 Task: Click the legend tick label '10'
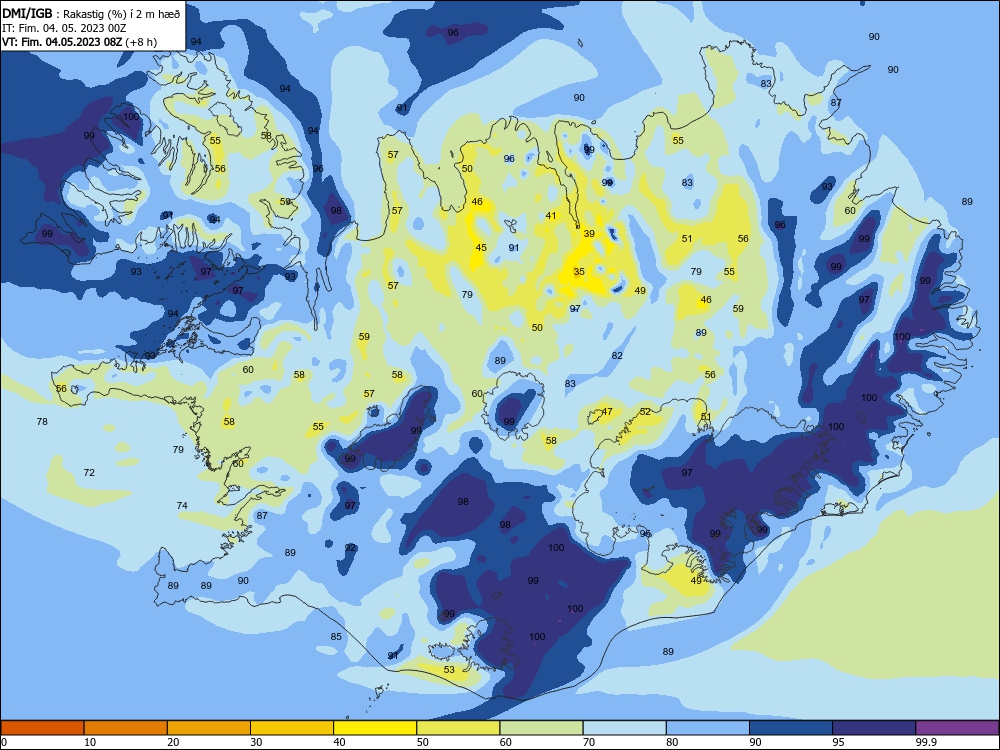coord(90,742)
